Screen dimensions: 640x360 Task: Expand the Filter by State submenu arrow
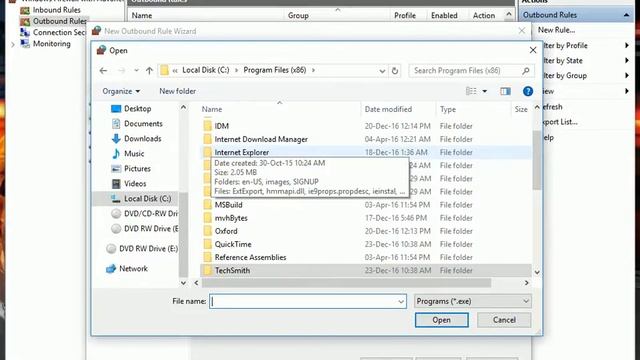click(627, 60)
